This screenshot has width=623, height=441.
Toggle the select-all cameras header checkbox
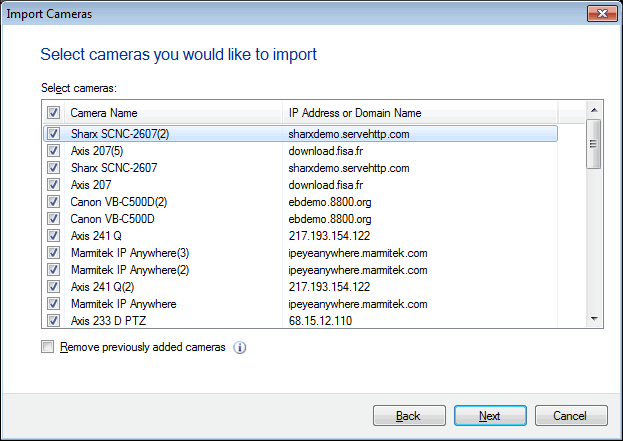(x=53, y=113)
